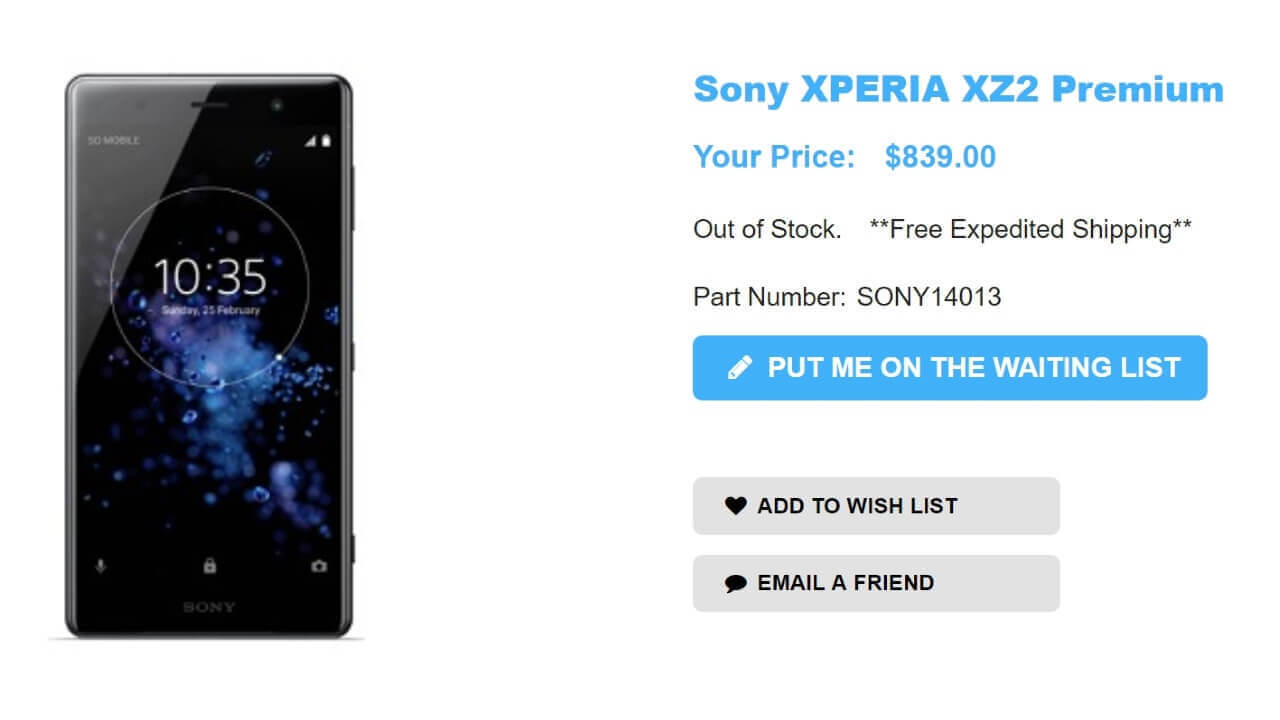Click the Out of Stock status text
The image size is (1280, 720).
coord(767,229)
